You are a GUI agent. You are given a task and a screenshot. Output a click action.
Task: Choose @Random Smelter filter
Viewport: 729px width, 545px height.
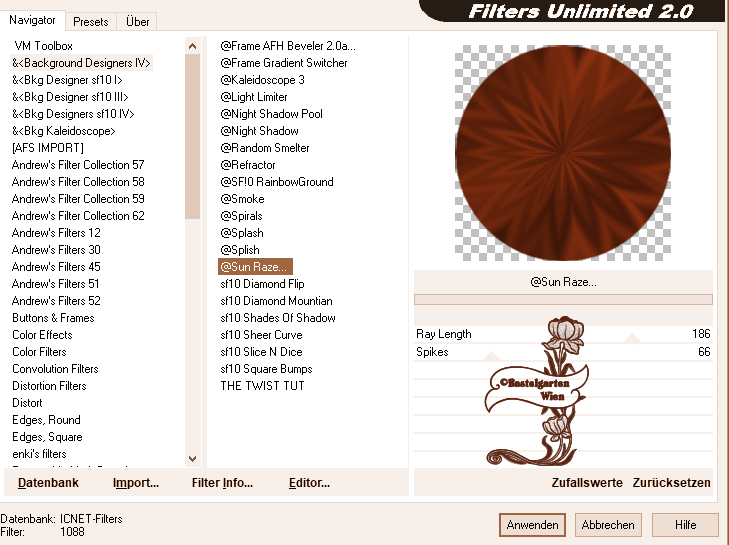[x=265, y=148]
